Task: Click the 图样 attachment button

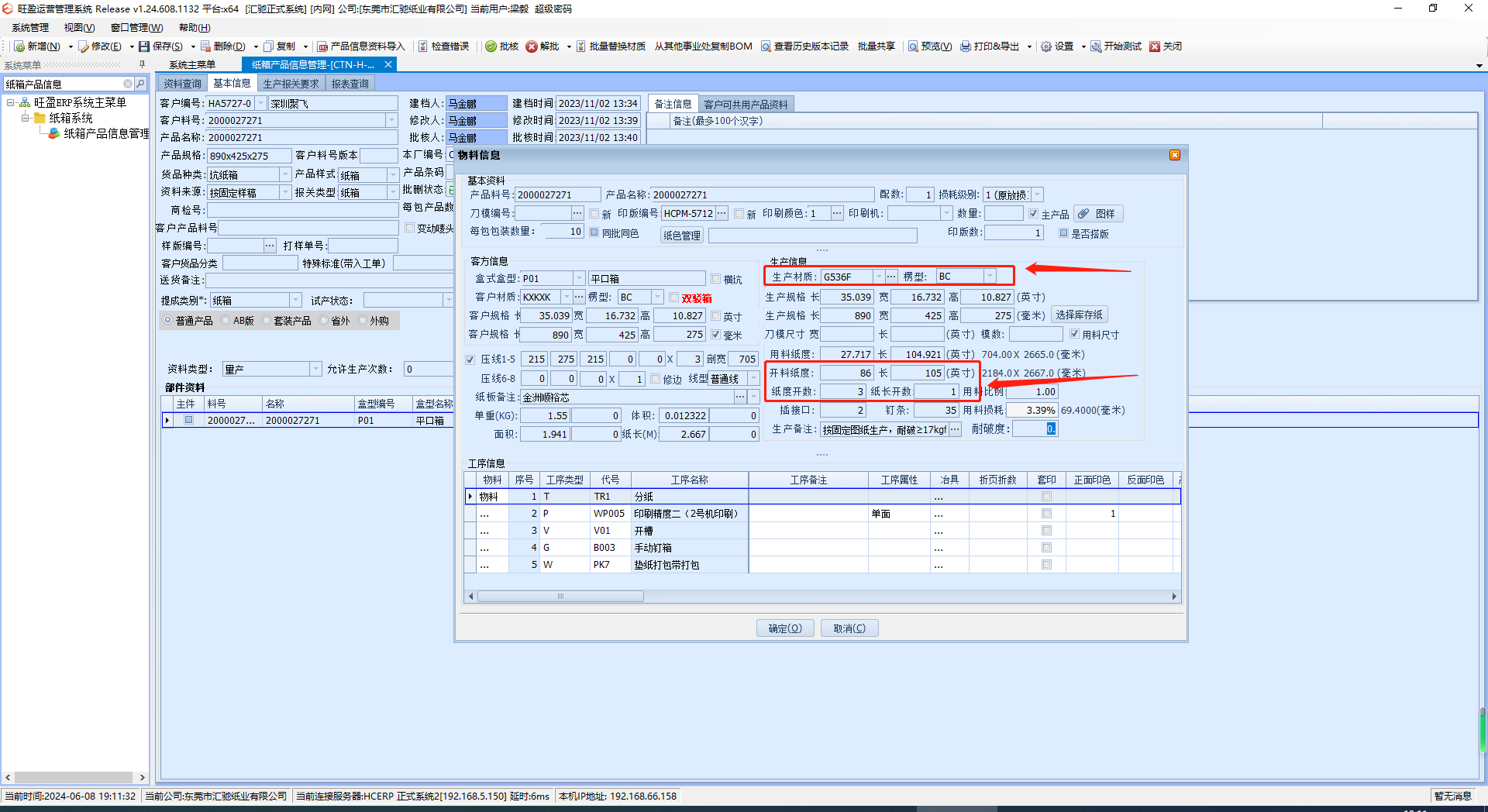Action: click(1097, 214)
